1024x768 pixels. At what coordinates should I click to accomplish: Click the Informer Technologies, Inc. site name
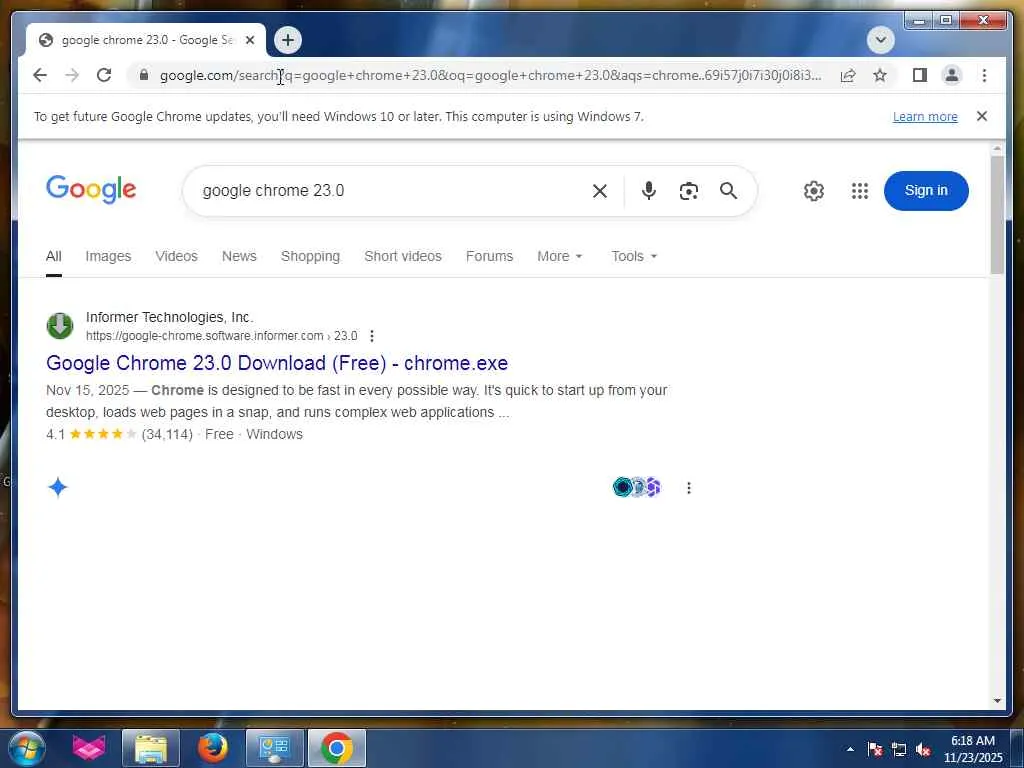tap(169, 317)
